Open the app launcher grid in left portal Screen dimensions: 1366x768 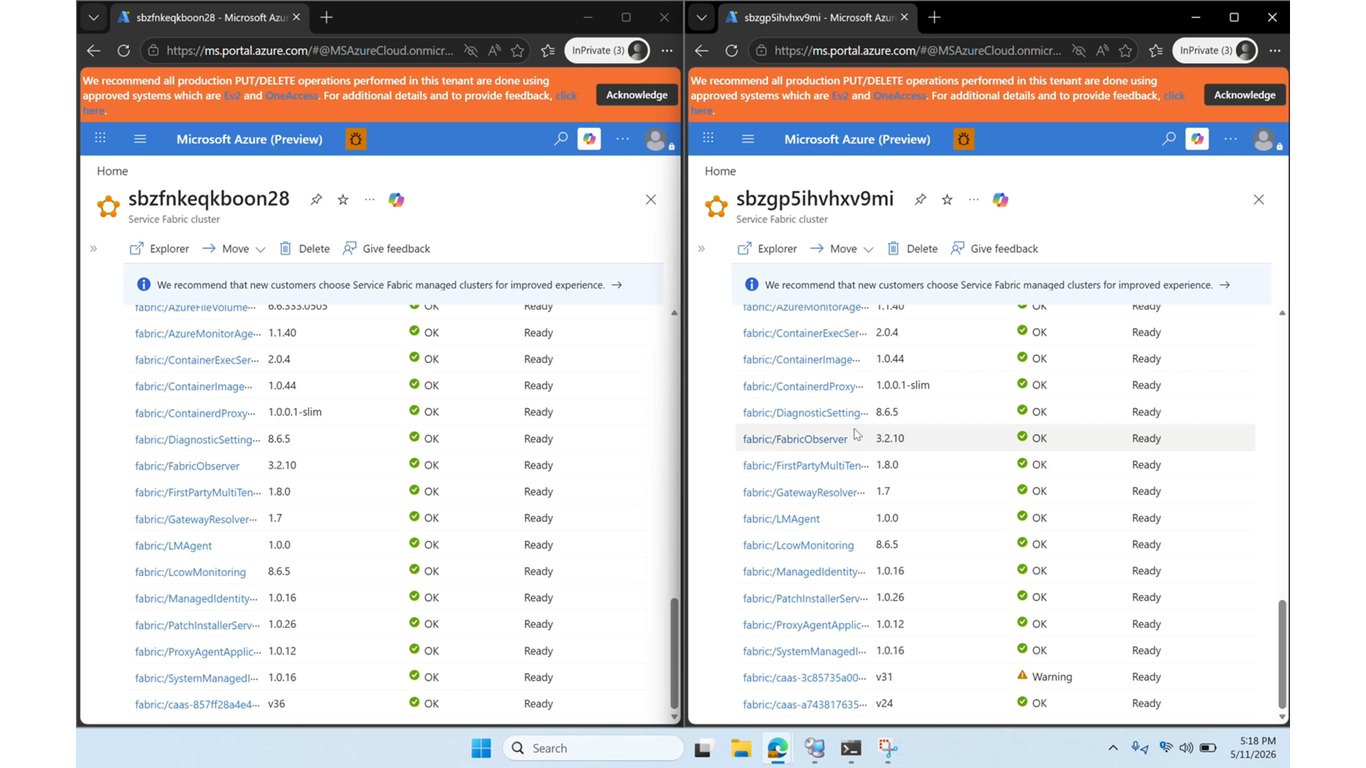click(x=100, y=139)
